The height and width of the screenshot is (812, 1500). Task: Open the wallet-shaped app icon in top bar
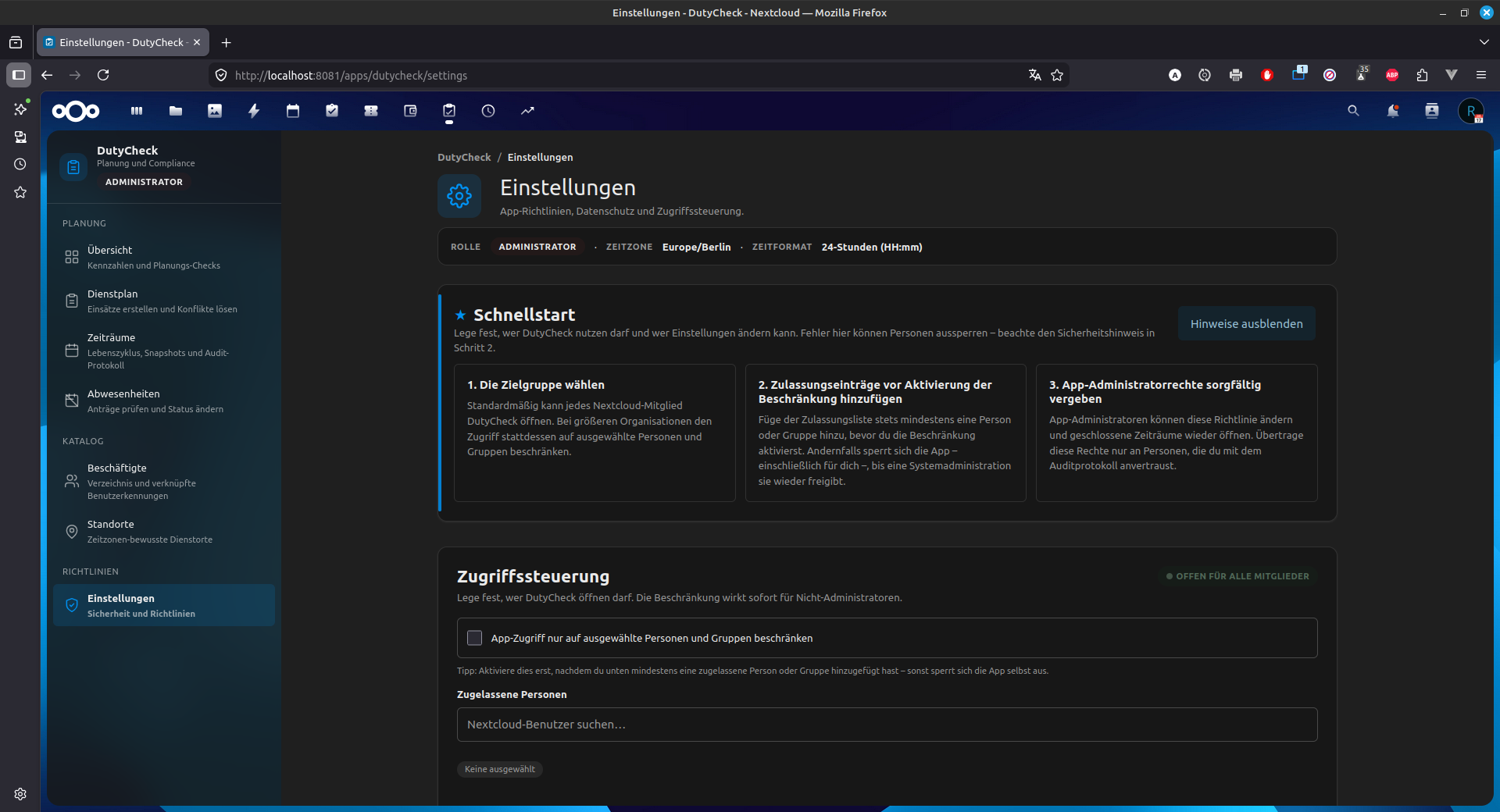(410, 111)
